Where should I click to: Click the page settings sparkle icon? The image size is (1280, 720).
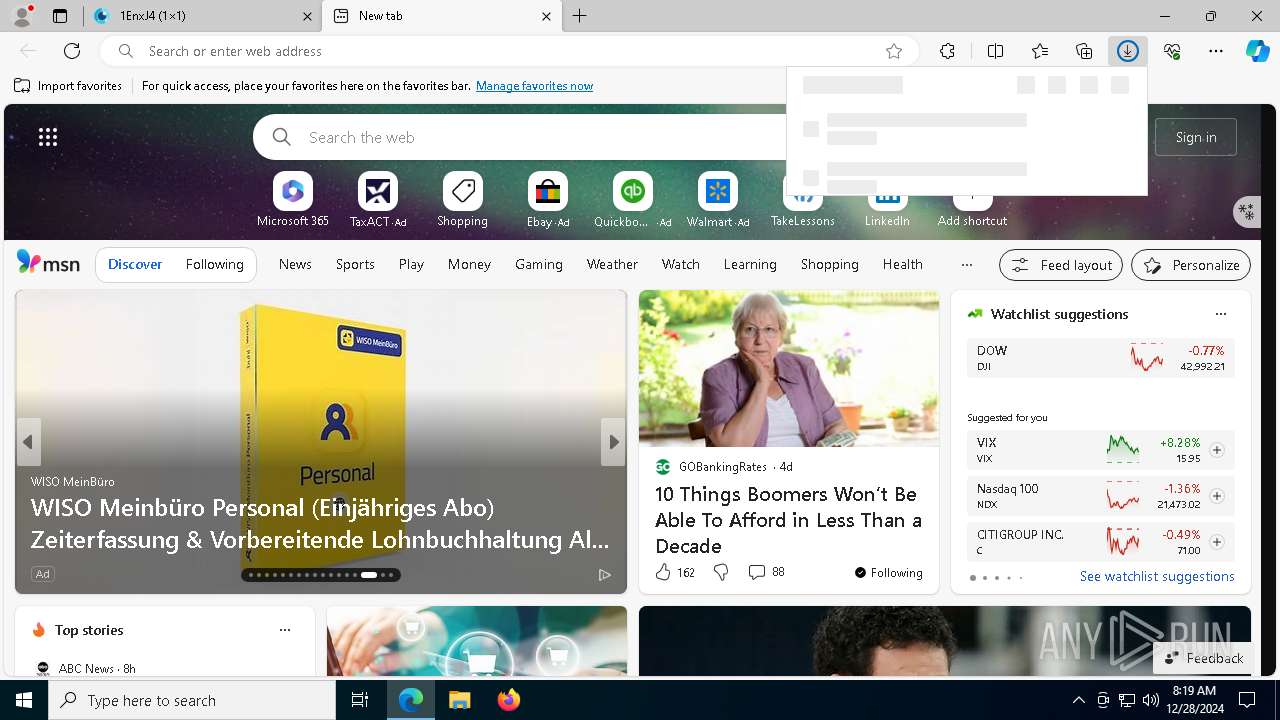[x=1246, y=211]
